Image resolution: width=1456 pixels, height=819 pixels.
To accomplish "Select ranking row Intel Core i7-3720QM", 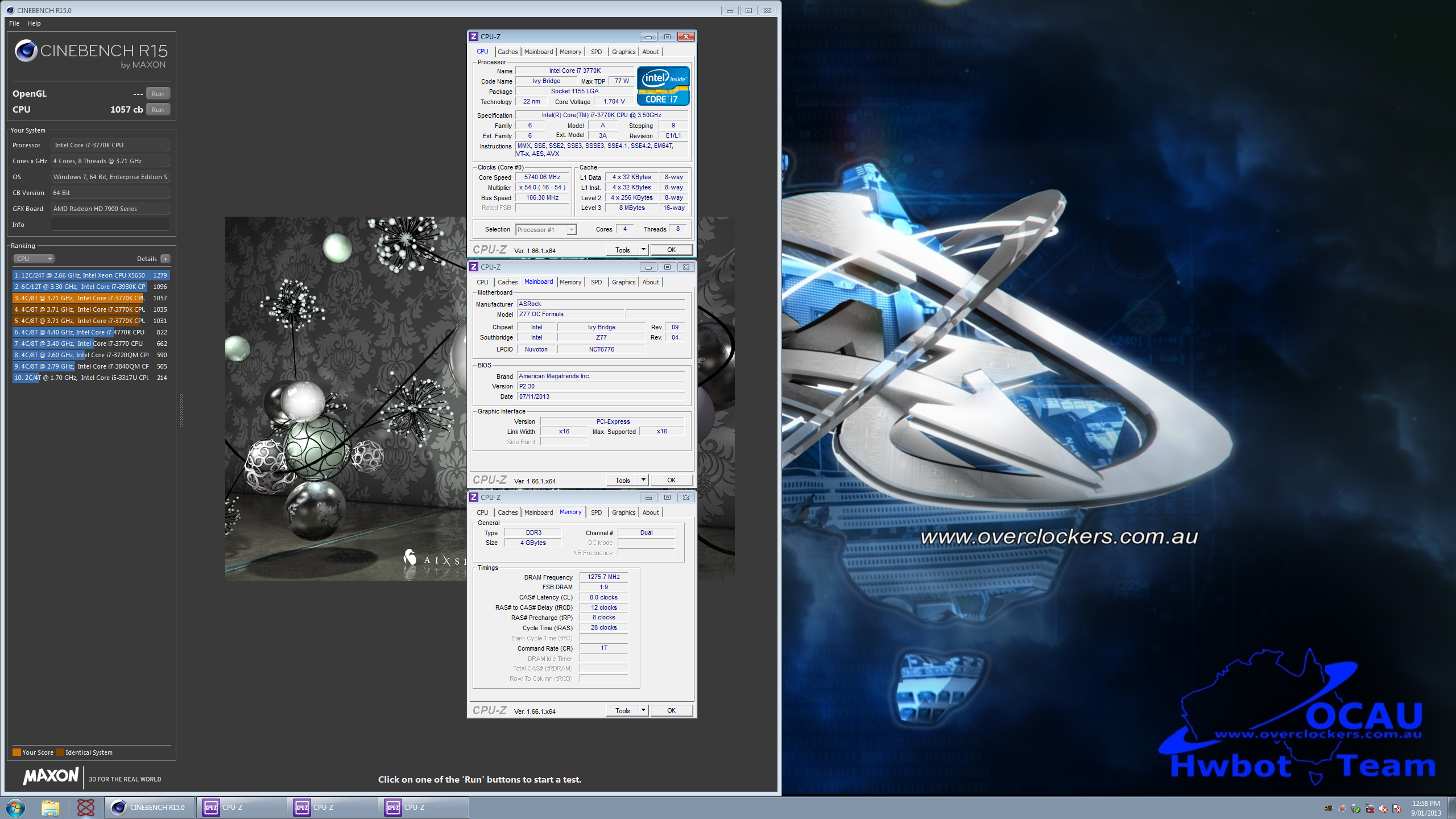I will 91,355.
